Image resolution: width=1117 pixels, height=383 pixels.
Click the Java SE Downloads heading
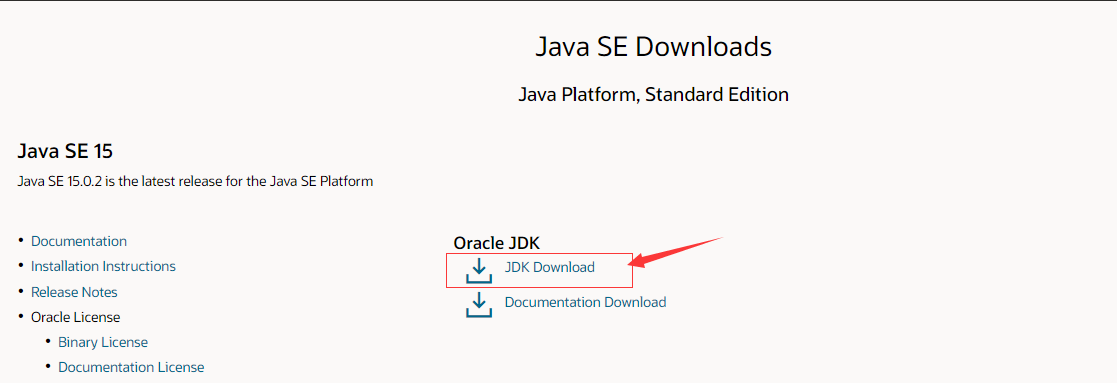[x=653, y=47]
